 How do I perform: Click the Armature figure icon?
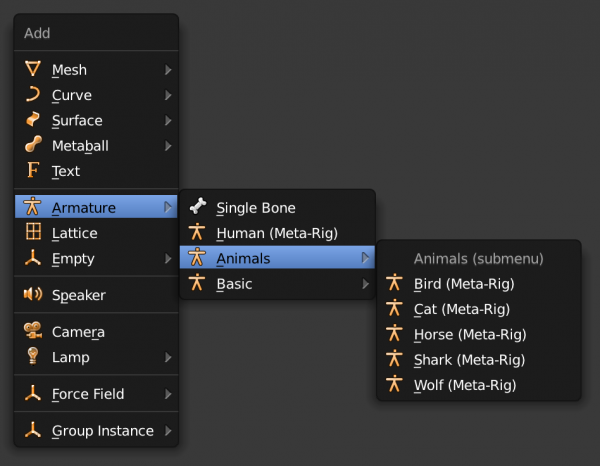coord(32,207)
